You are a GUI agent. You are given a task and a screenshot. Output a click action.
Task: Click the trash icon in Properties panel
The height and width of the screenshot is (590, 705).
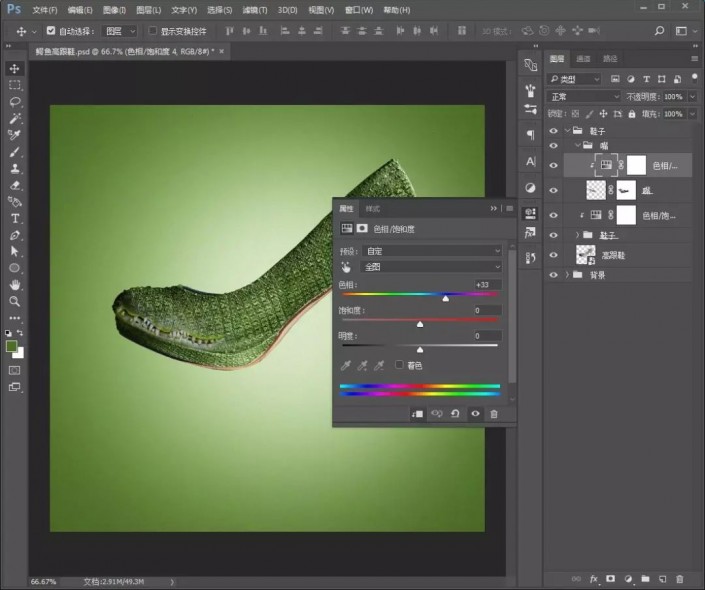tap(494, 414)
